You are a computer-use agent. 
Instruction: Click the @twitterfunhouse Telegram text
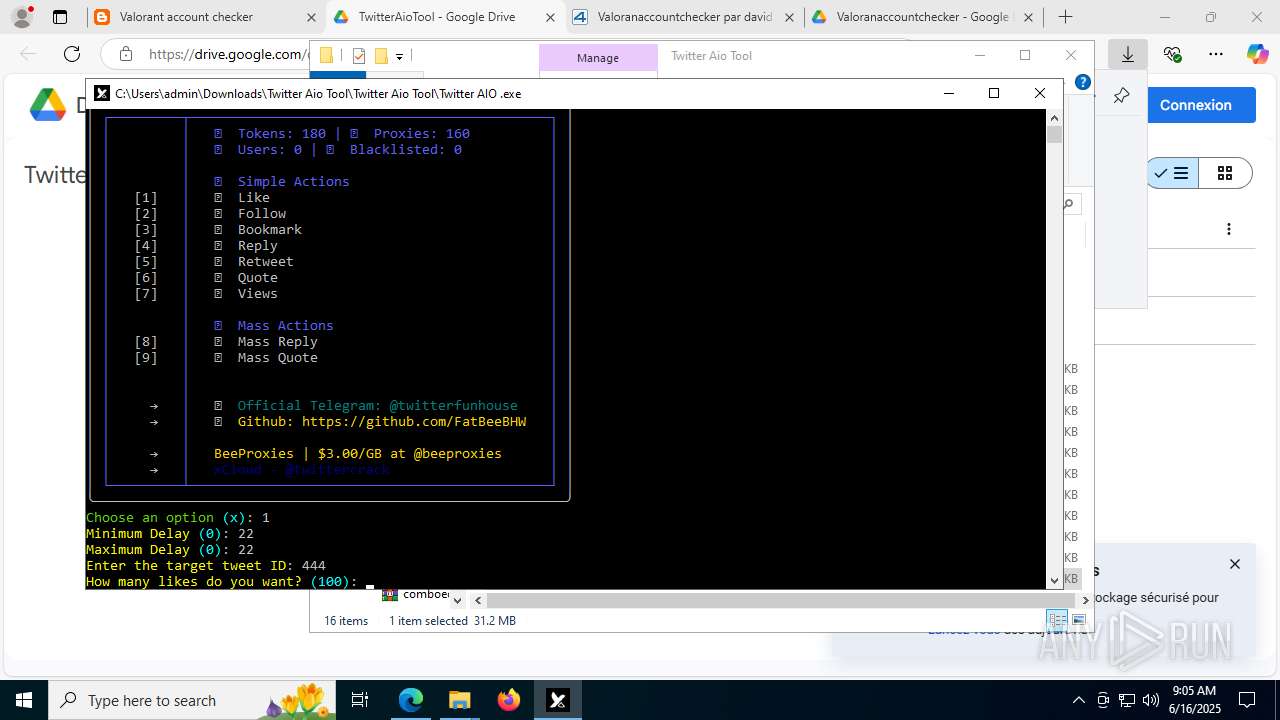(x=453, y=406)
